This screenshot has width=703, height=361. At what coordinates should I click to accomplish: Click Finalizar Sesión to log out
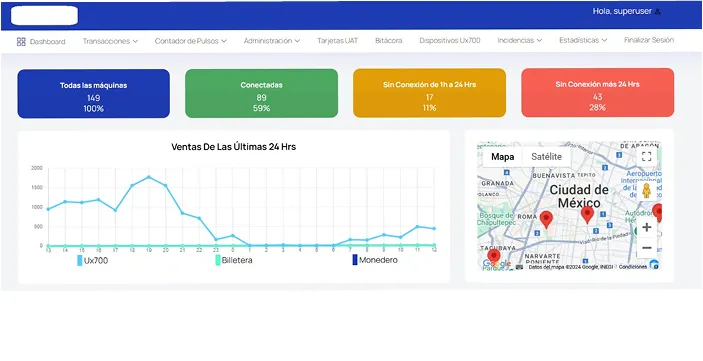click(x=649, y=40)
